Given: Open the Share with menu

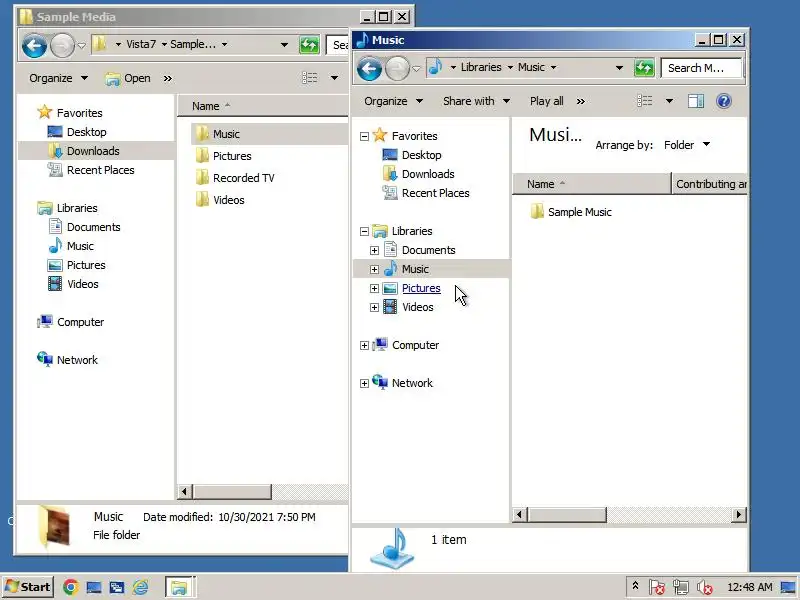Looking at the screenshot, I should tap(476, 101).
